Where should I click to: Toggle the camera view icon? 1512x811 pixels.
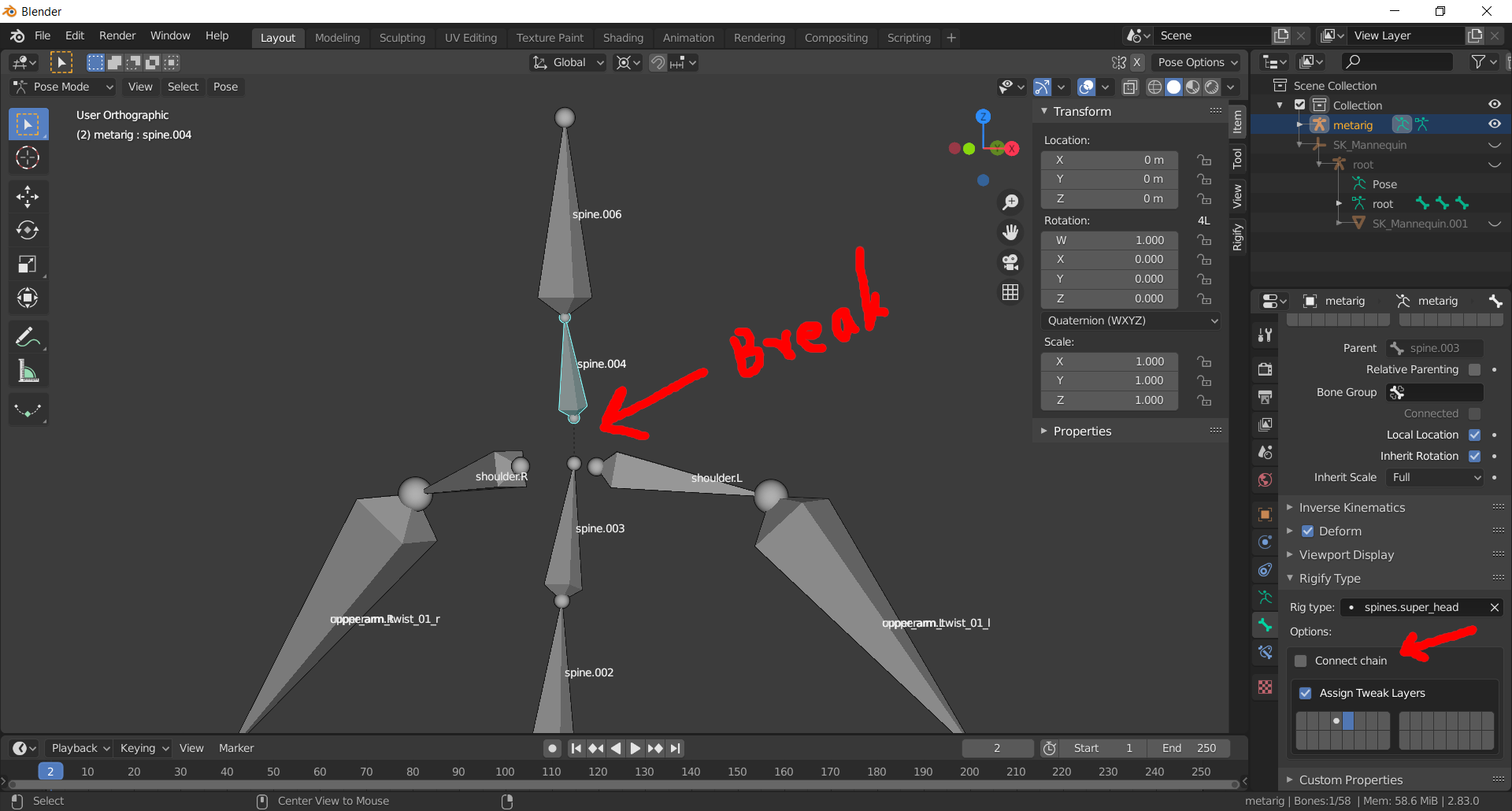pos(1010,262)
